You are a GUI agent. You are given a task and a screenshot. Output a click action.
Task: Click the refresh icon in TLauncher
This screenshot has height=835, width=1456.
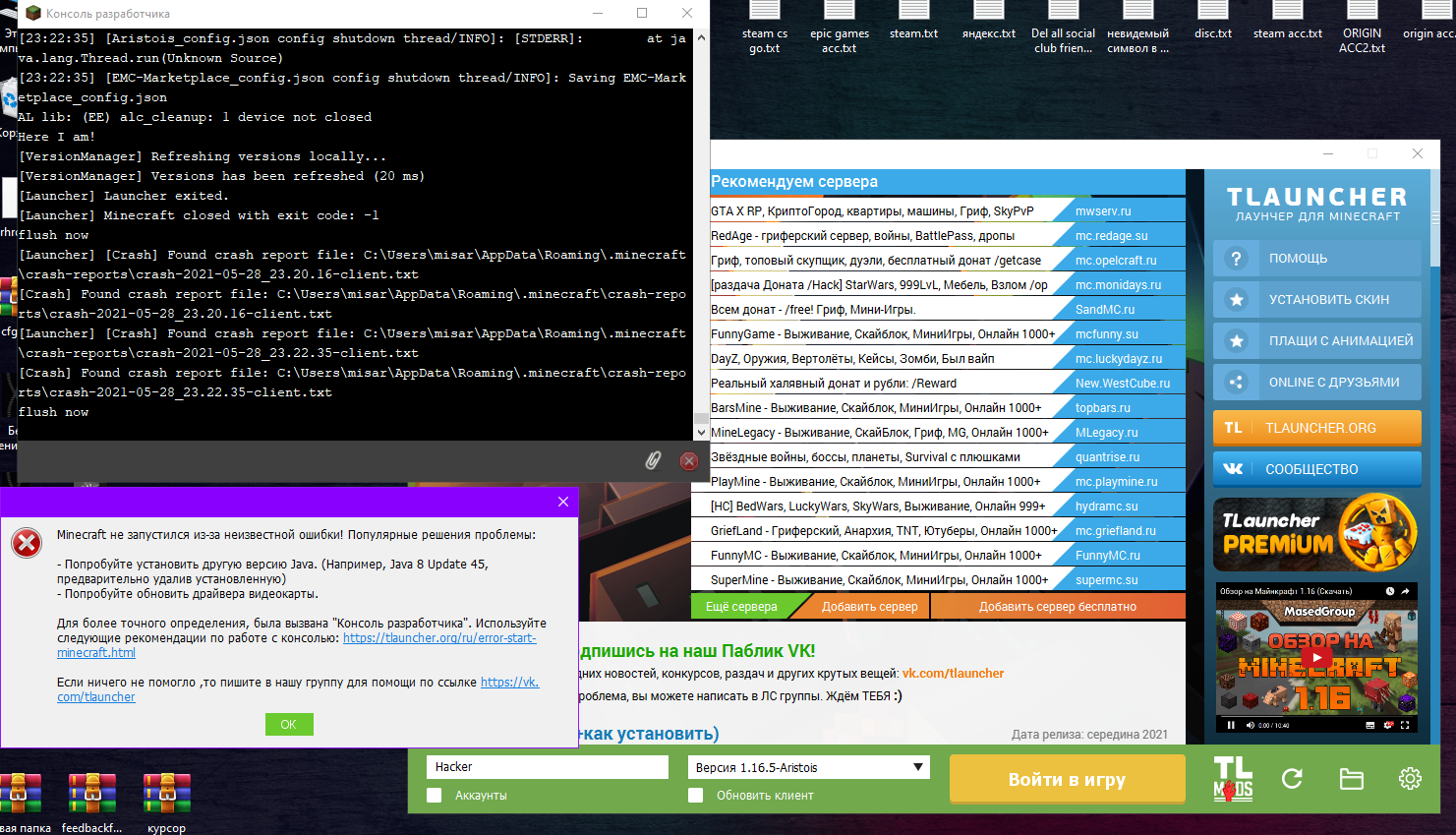[1293, 779]
